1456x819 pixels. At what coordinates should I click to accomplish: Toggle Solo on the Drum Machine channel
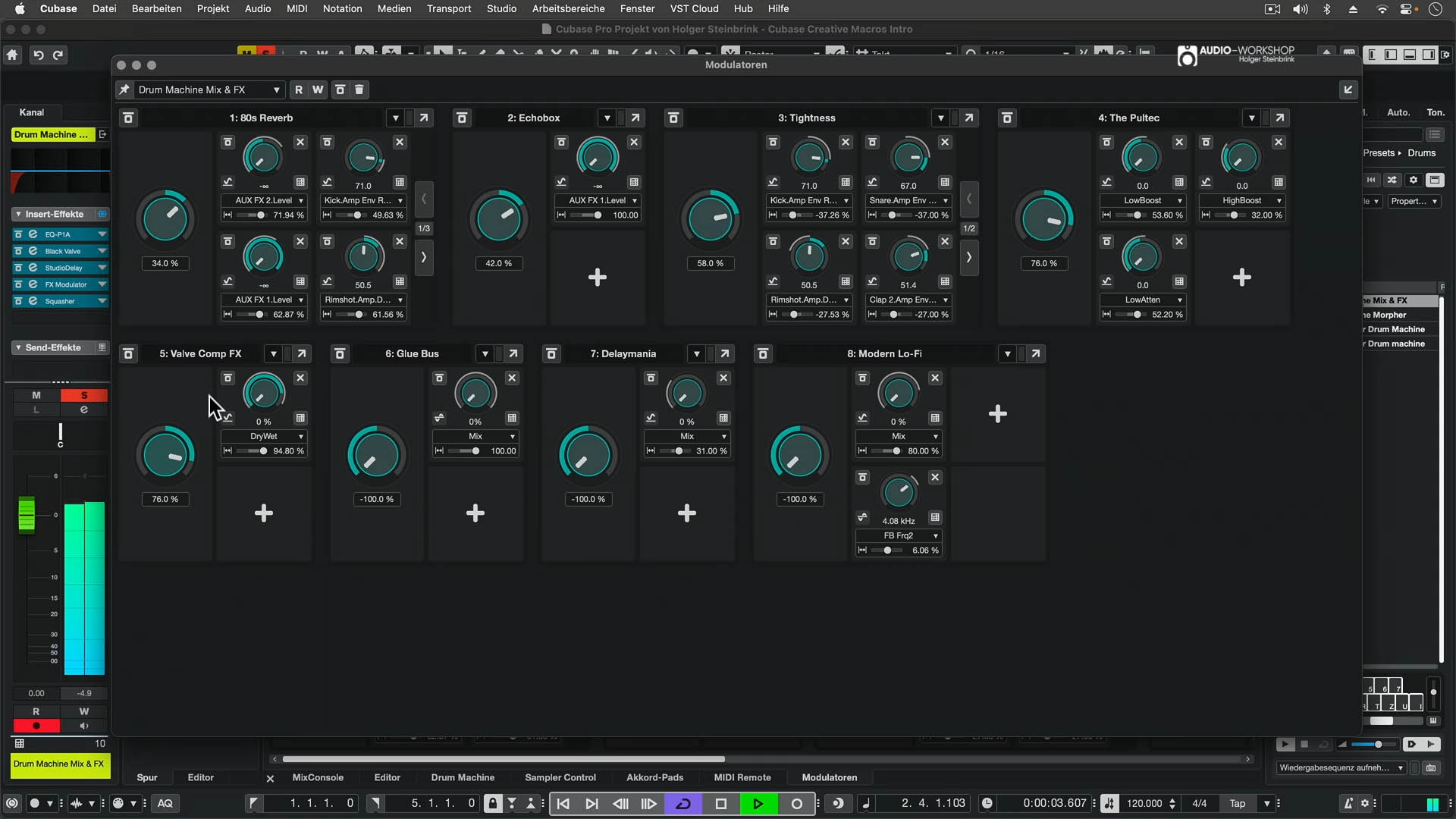[x=84, y=395]
